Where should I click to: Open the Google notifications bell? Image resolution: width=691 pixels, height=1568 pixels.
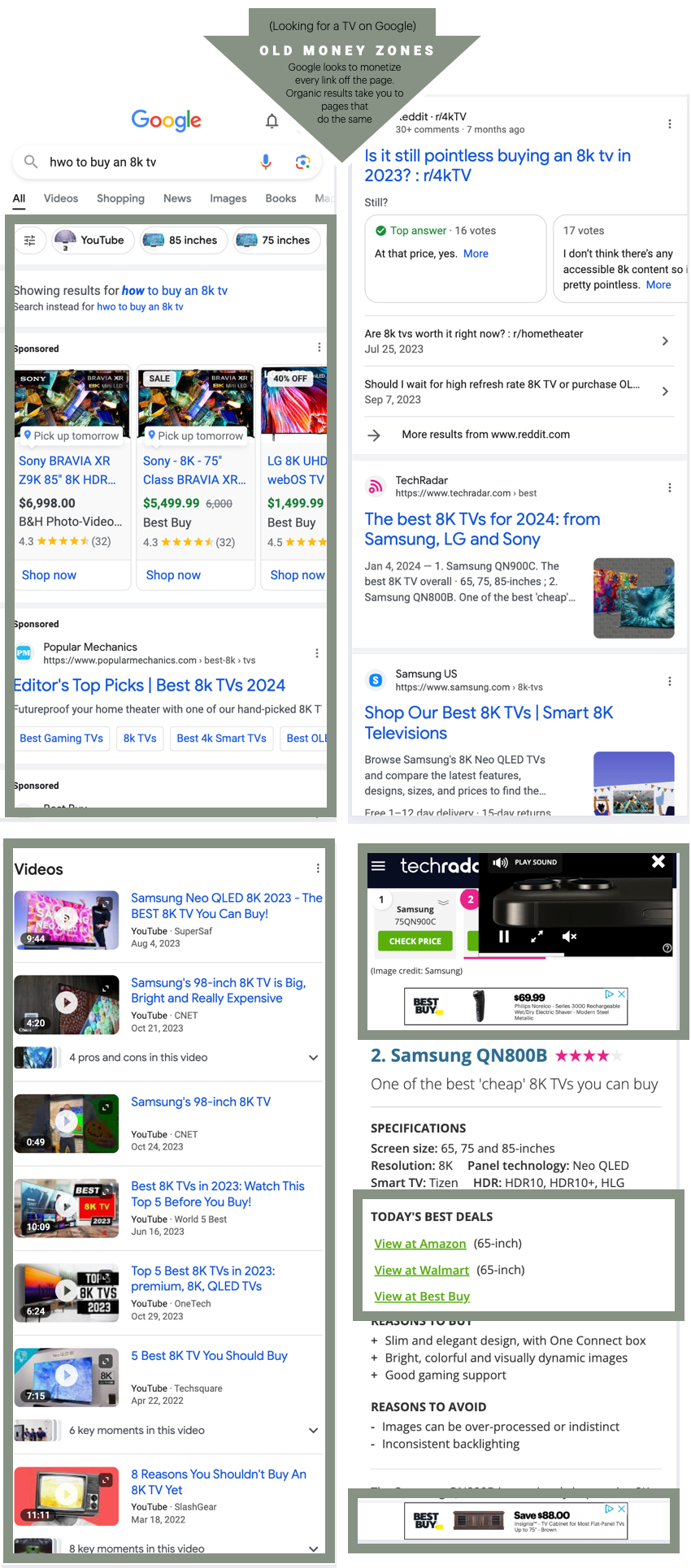point(272,121)
